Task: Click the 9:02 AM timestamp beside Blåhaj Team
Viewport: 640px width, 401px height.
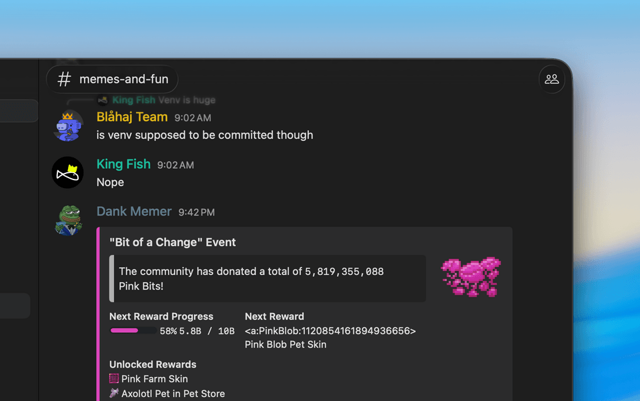Action: 193,118
